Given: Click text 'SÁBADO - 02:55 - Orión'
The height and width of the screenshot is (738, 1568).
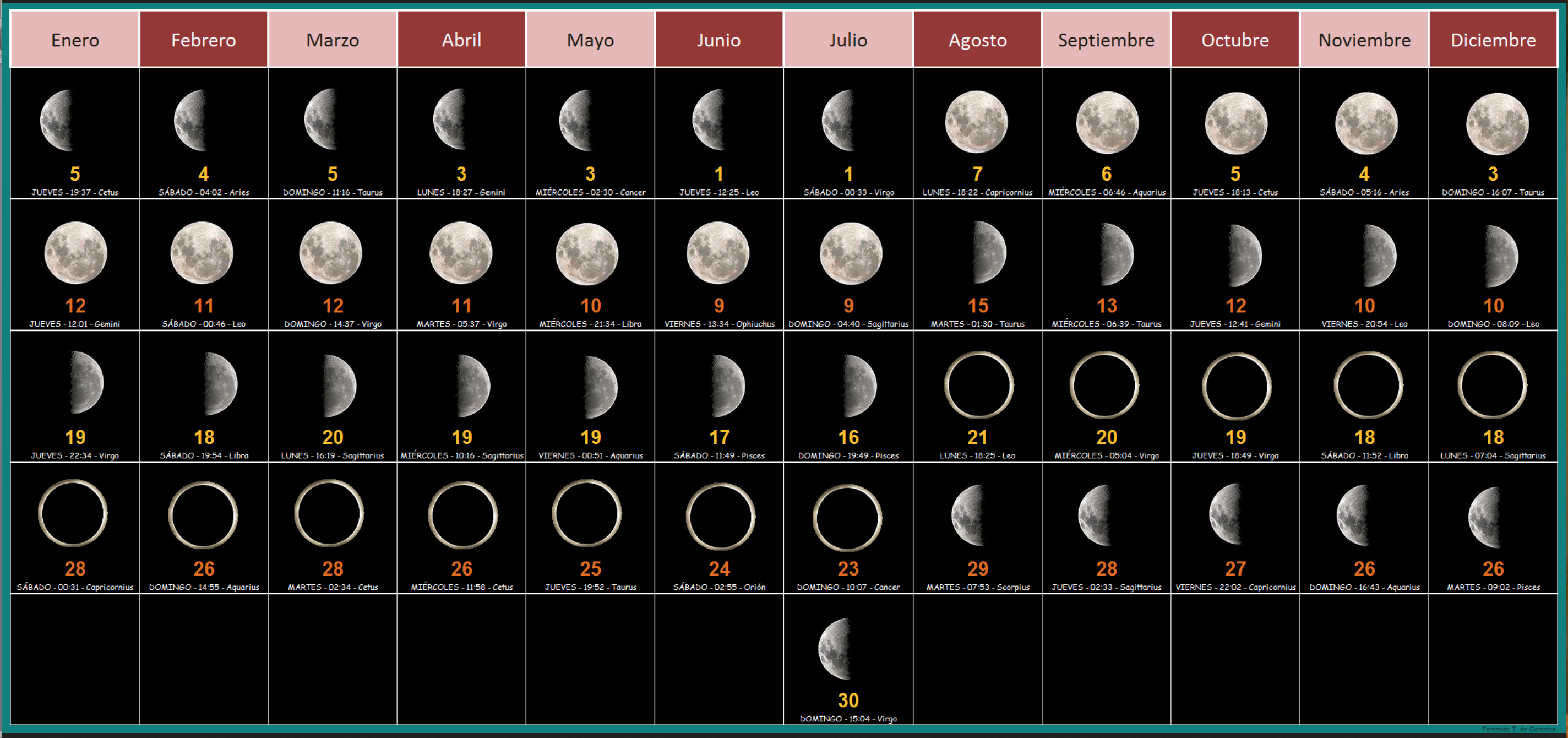Looking at the screenshot, I should click(720, 587).
